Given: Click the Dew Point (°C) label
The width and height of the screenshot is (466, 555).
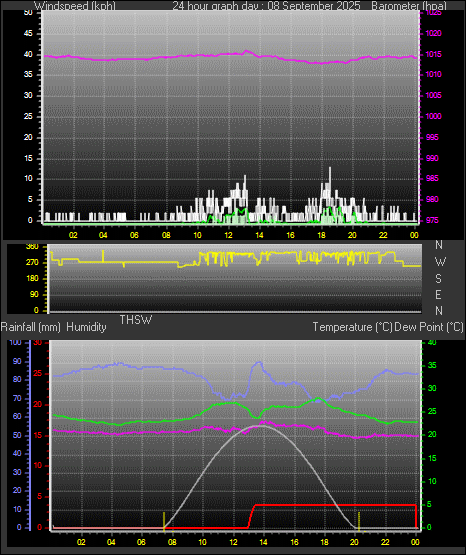Looking at the screenshot, I should pyautogui.click(x=429, y=327).
